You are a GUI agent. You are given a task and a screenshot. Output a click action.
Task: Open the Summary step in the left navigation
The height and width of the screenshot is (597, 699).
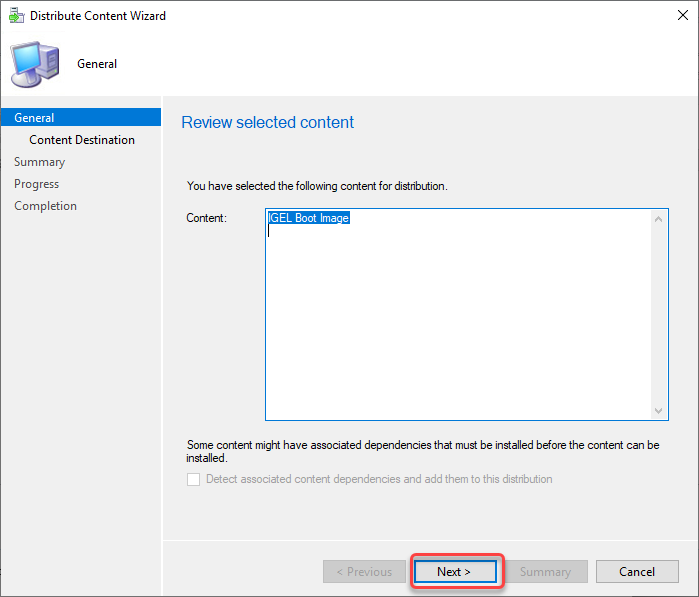(x=39, y=162)
